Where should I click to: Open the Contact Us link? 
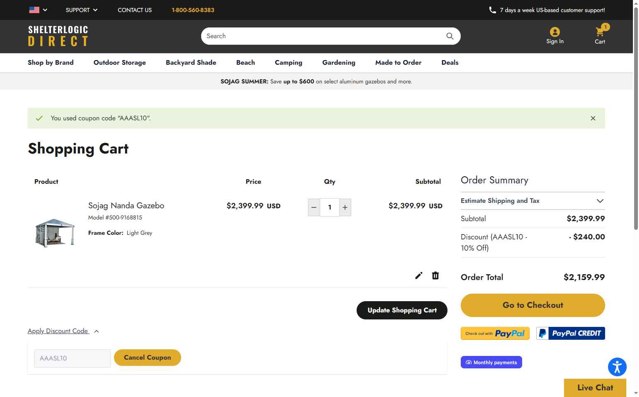134,10
